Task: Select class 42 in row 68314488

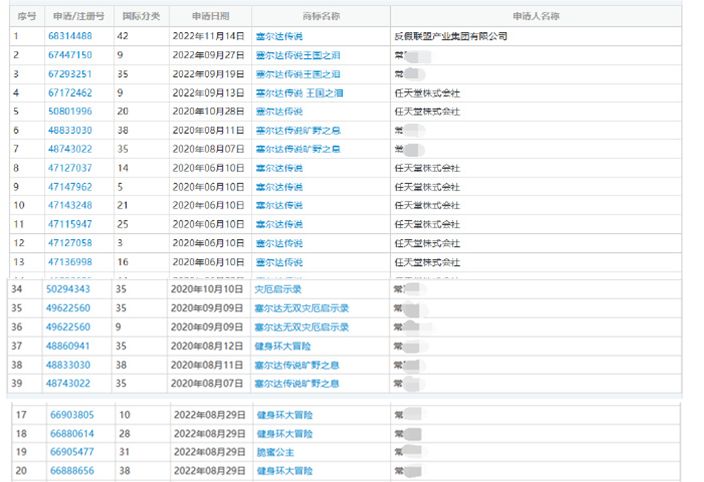Action: click(123, 36)
